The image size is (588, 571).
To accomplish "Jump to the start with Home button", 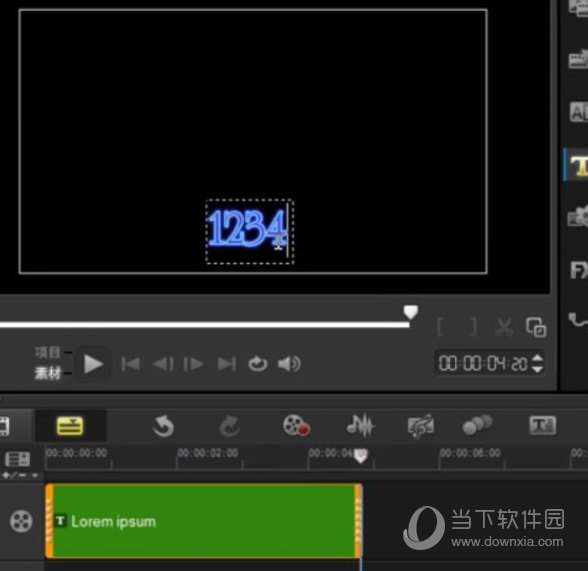I will tap(131, 364).
